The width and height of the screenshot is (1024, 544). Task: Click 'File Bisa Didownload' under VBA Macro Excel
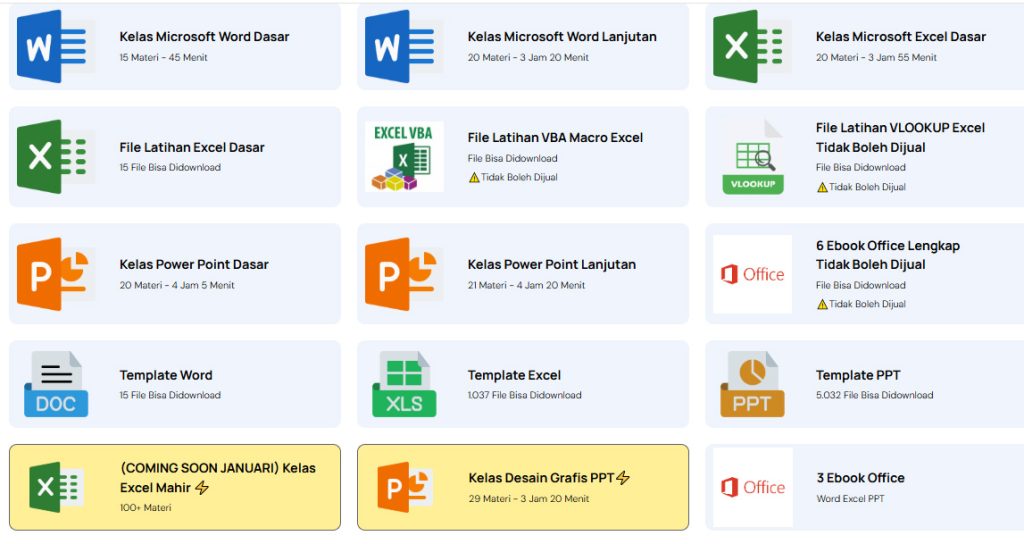(x=513, y=159)
